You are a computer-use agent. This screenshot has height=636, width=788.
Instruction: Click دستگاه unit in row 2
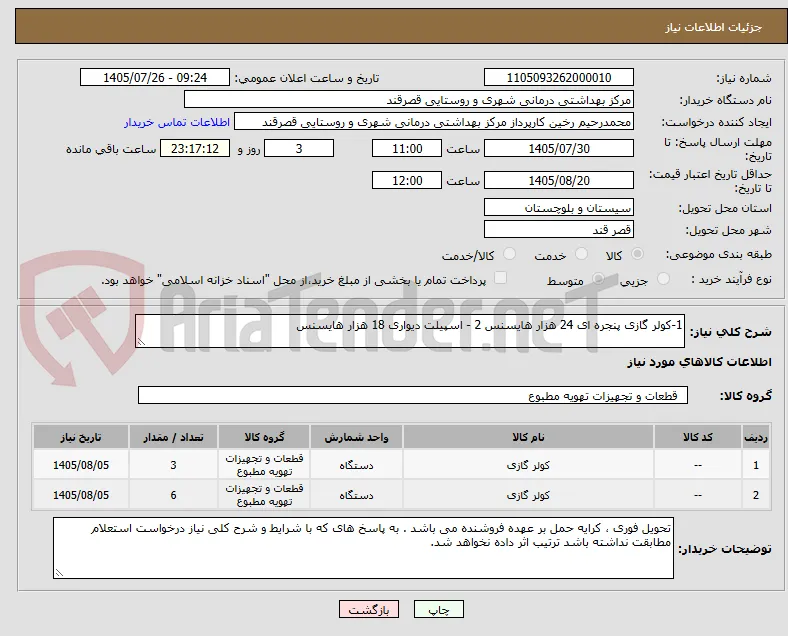pyautogui.click(x=356, y=496)
